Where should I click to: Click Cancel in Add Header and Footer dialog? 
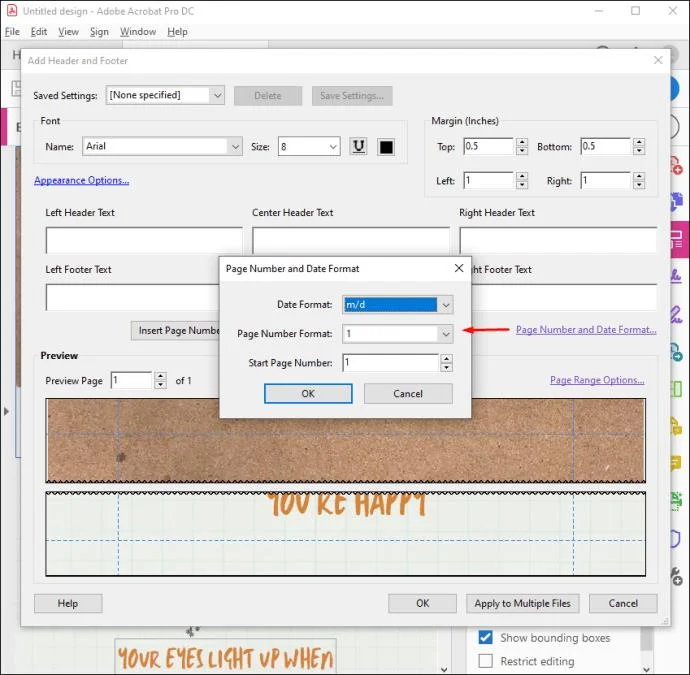[x=623, y=603]
